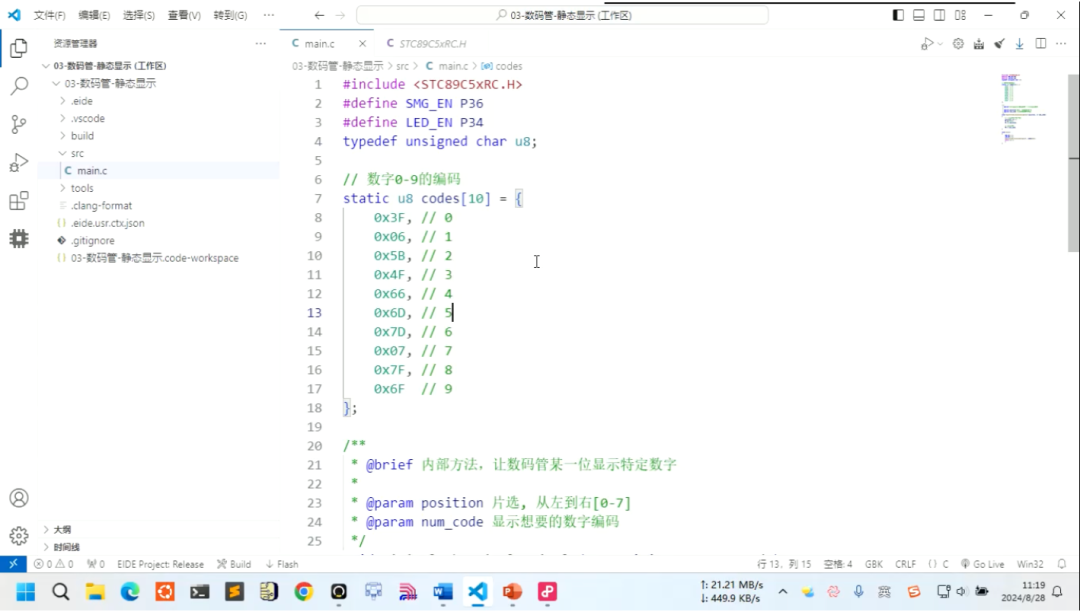Open the Source Control view

coord(19,125)
